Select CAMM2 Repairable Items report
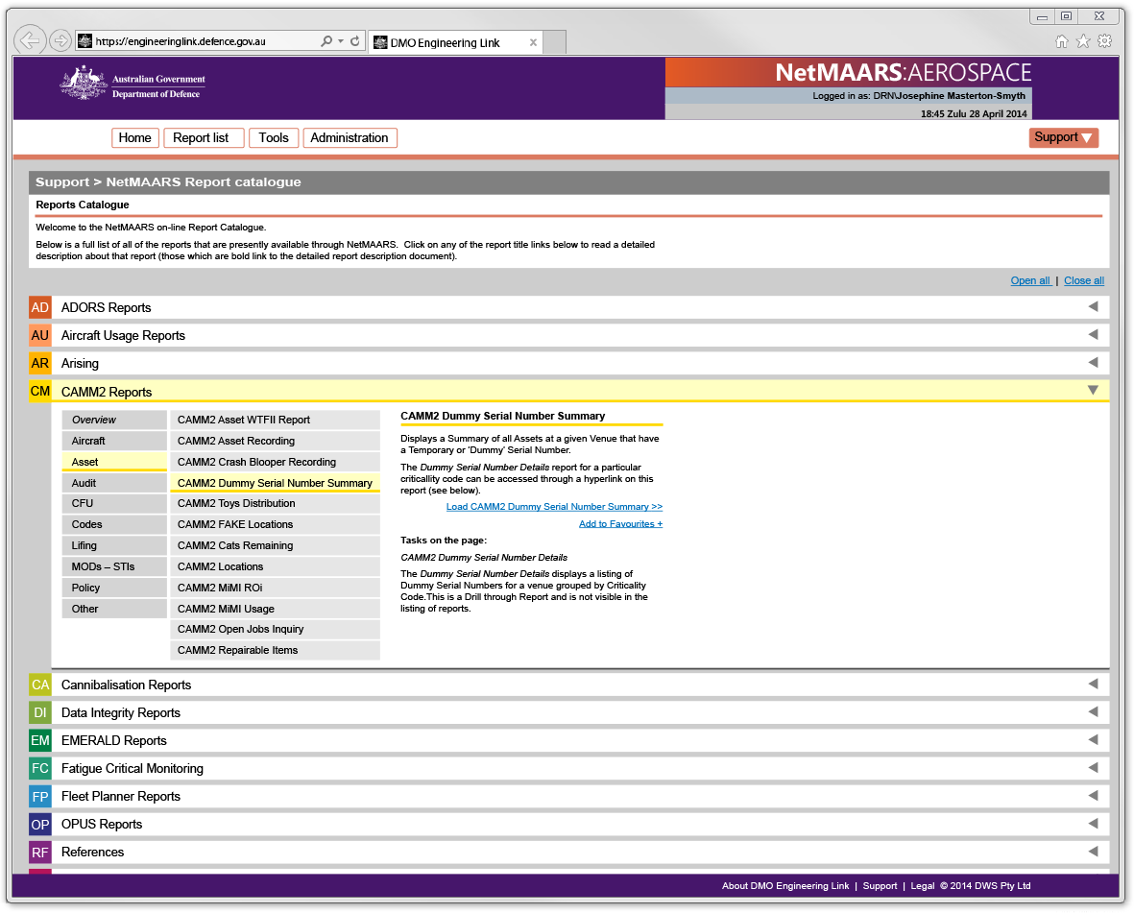This screenshot has height=914, width=1134. click(275, 650)
